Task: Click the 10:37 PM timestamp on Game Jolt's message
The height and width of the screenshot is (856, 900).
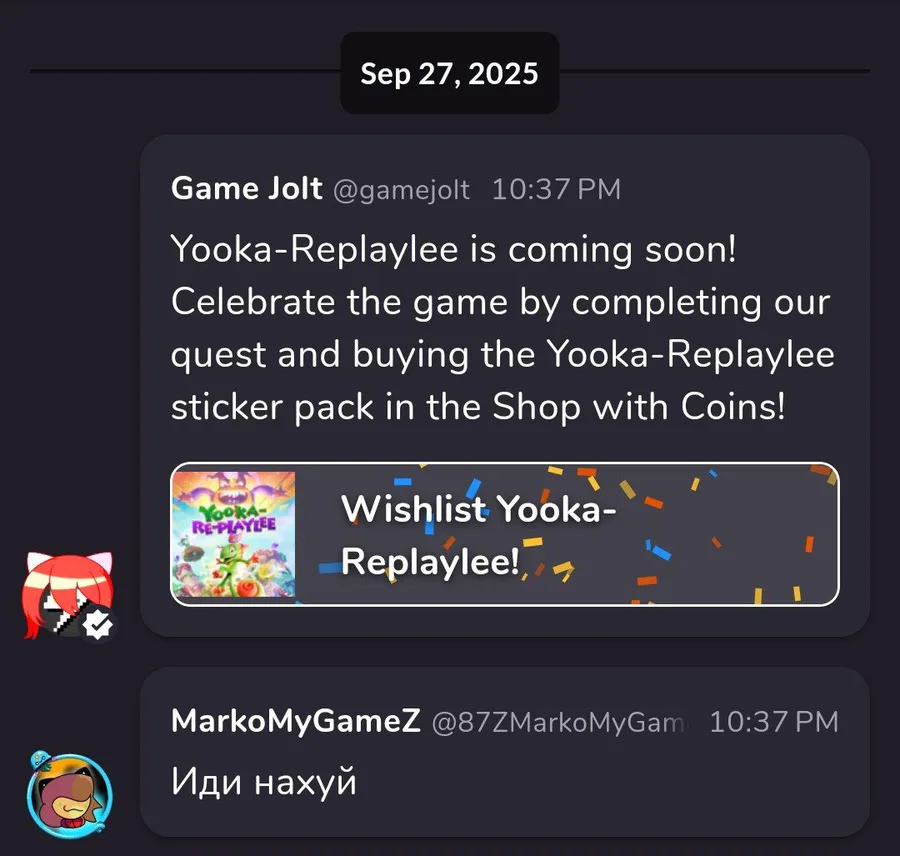Action: point(556,189)
